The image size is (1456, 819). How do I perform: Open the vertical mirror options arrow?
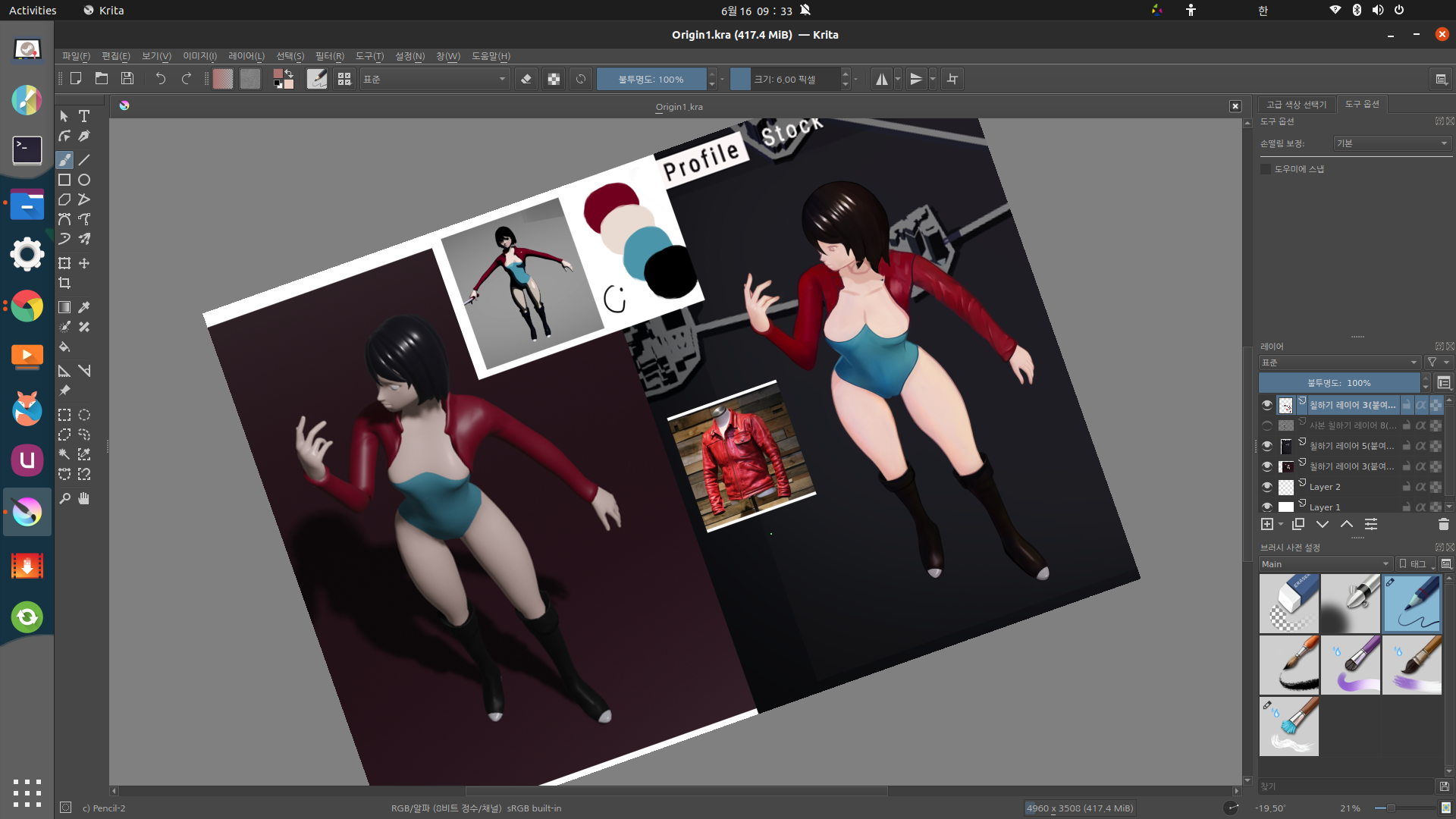tap(933, 79)
